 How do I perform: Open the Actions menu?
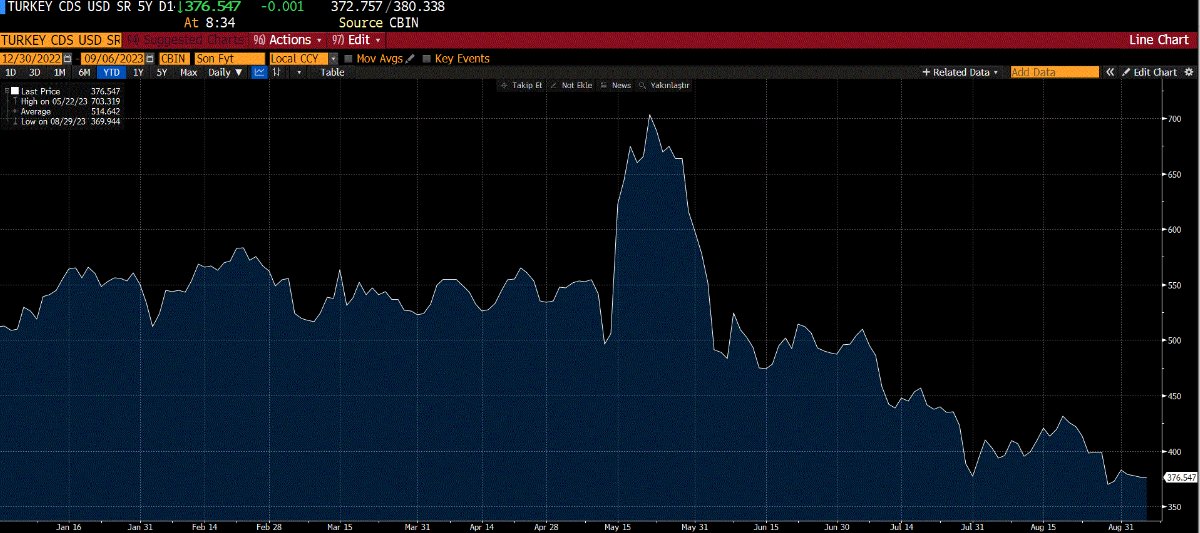point(294,40)
